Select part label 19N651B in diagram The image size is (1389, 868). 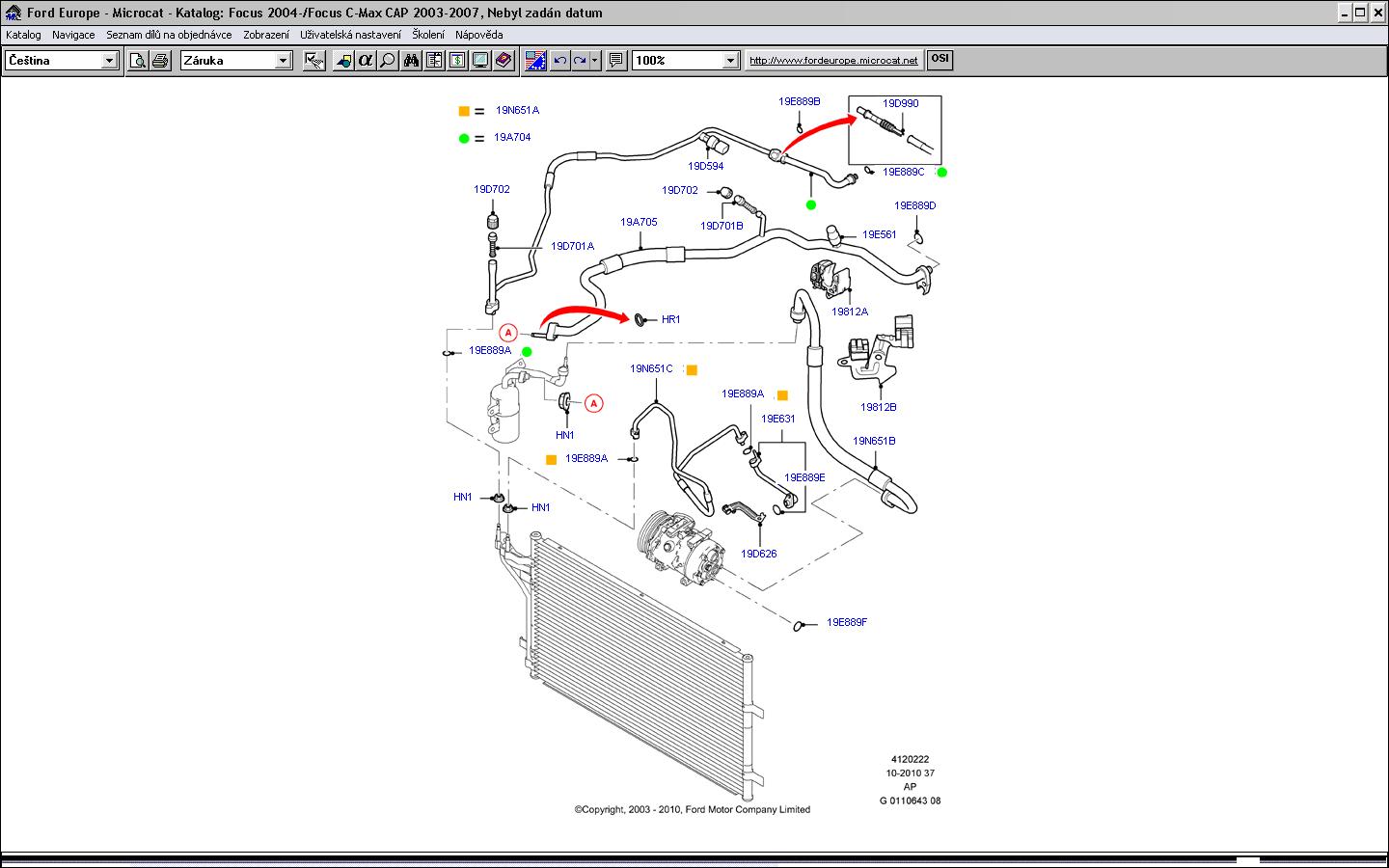[874, 441]
